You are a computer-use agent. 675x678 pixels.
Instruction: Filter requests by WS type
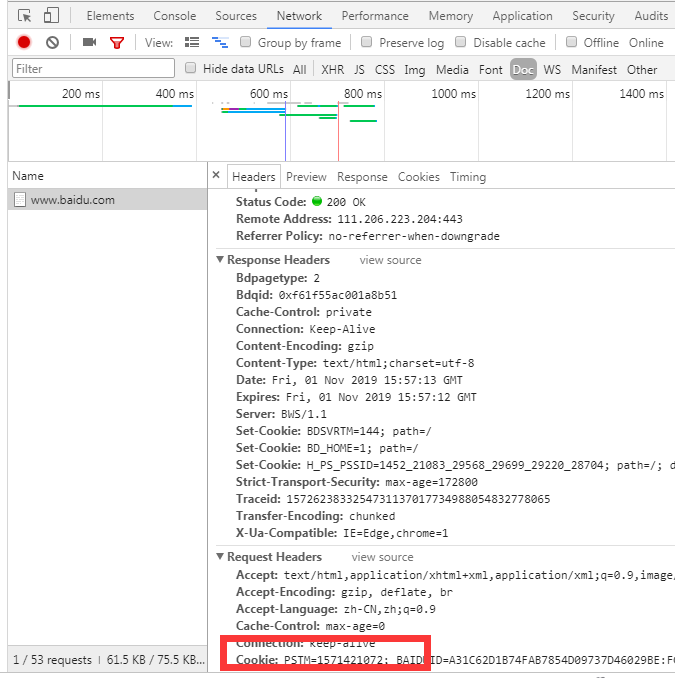point(552,70)
